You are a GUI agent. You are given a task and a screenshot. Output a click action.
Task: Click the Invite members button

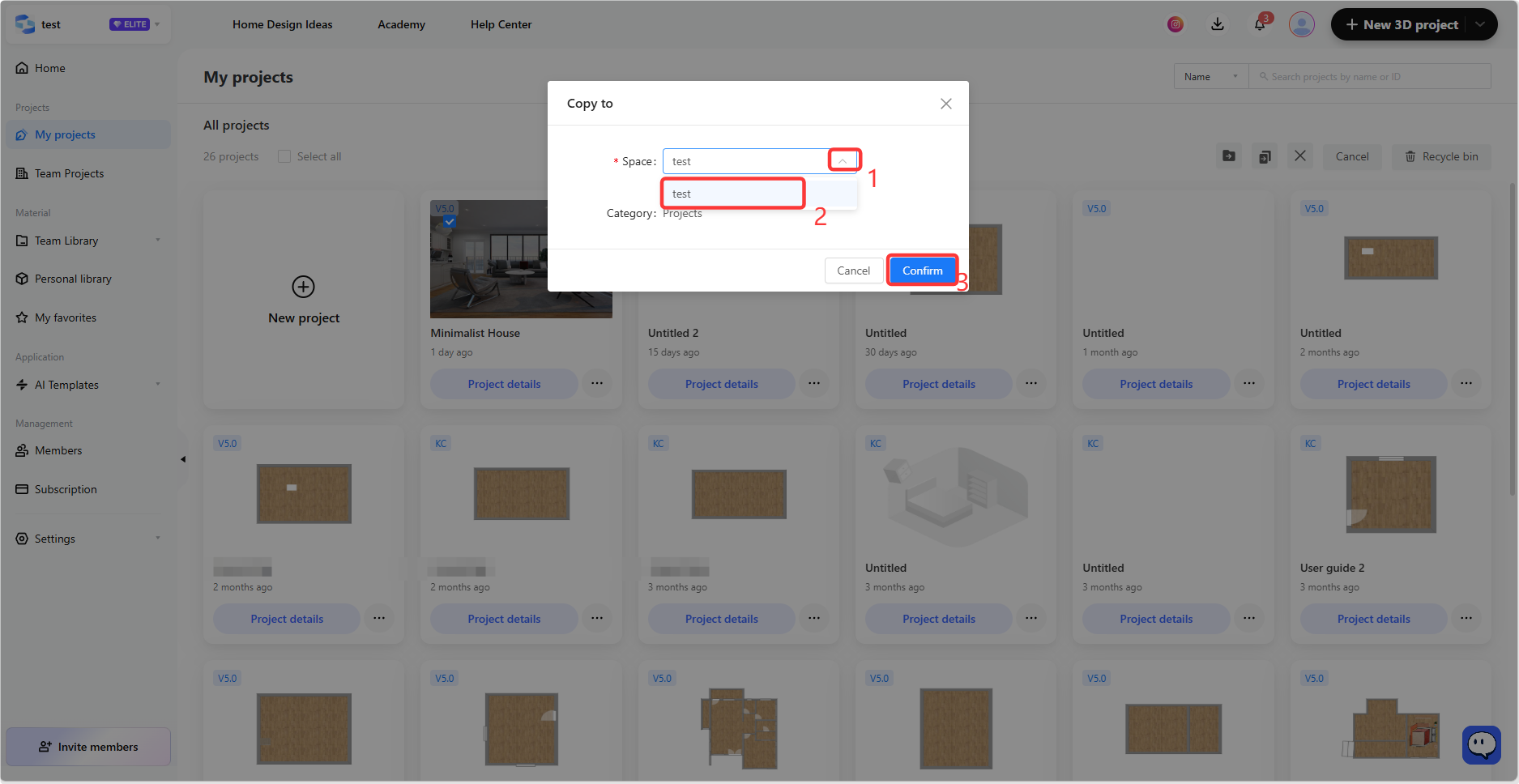(88, 747)
